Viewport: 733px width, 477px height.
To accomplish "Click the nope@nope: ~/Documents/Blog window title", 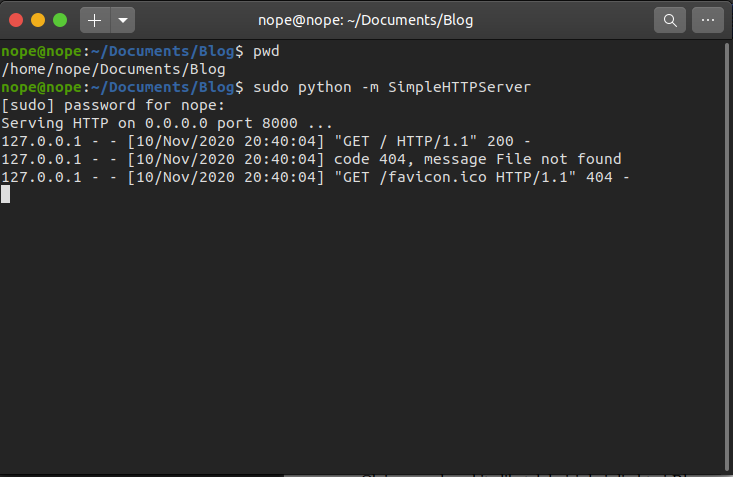I will (366, 20).
